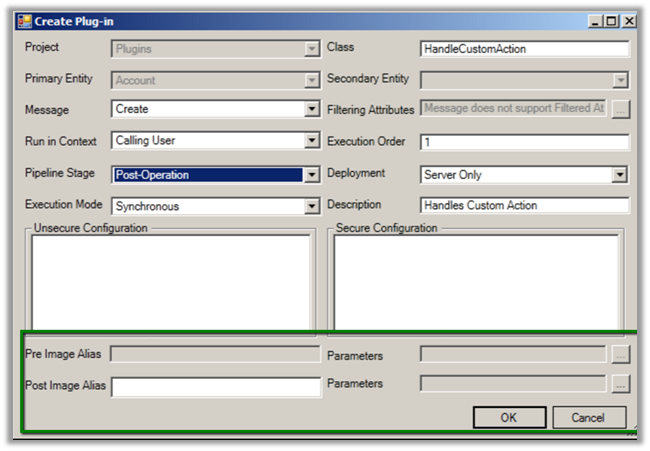Open the Pipeline Stage dropdown arrow

(311, 175)
